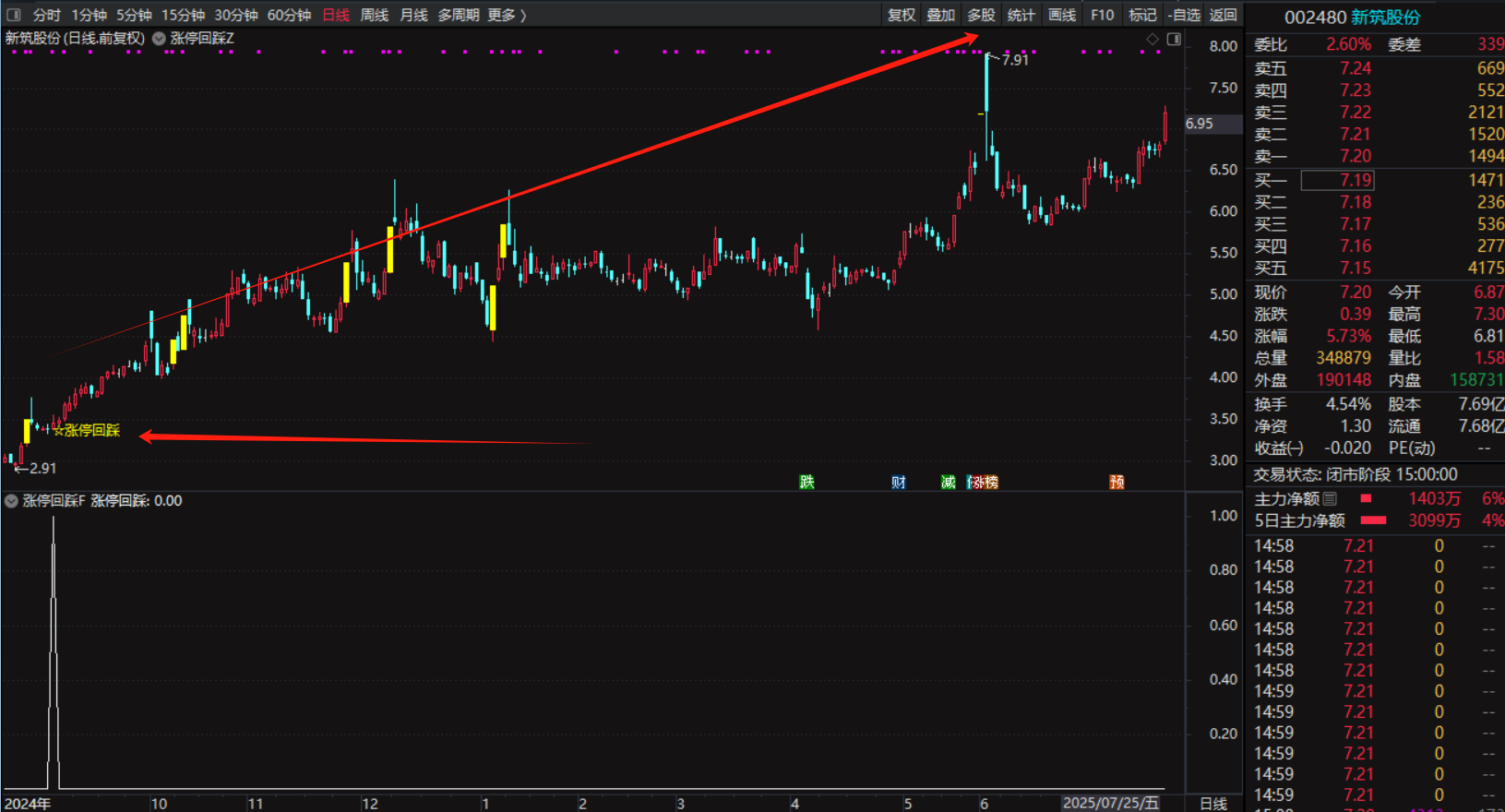Switch to the 周线 weekly chart tab
The width and height of the screenshot is (1505, 812).
click(374, 15)
